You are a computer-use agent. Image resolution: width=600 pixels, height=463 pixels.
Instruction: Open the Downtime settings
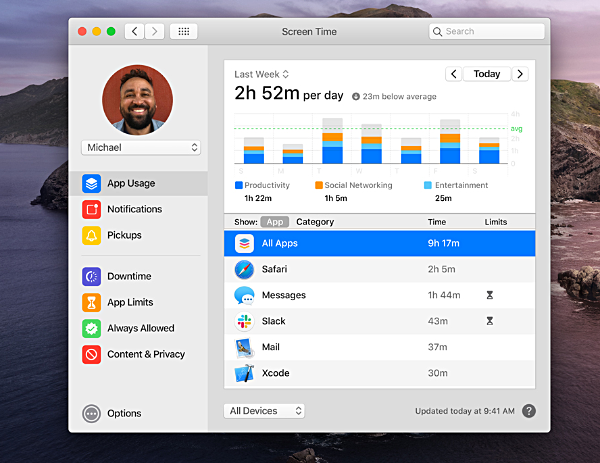129,276
